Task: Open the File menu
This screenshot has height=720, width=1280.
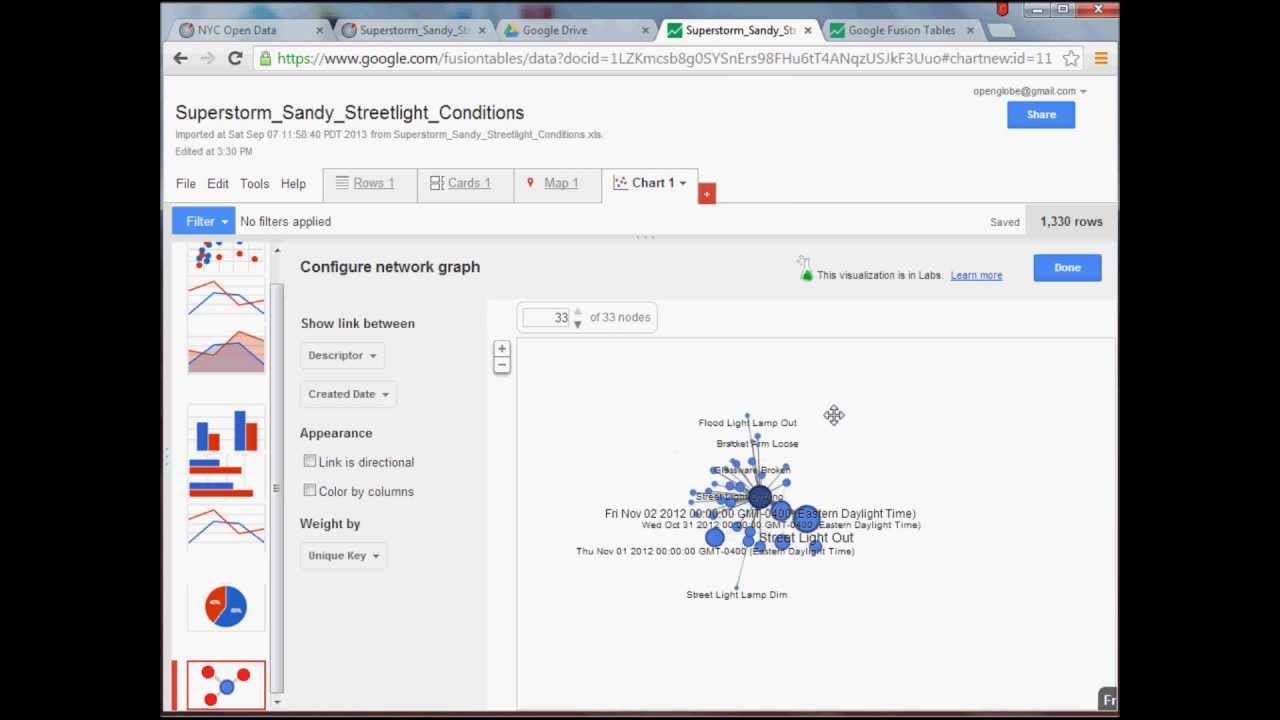Action: point(186,184)
